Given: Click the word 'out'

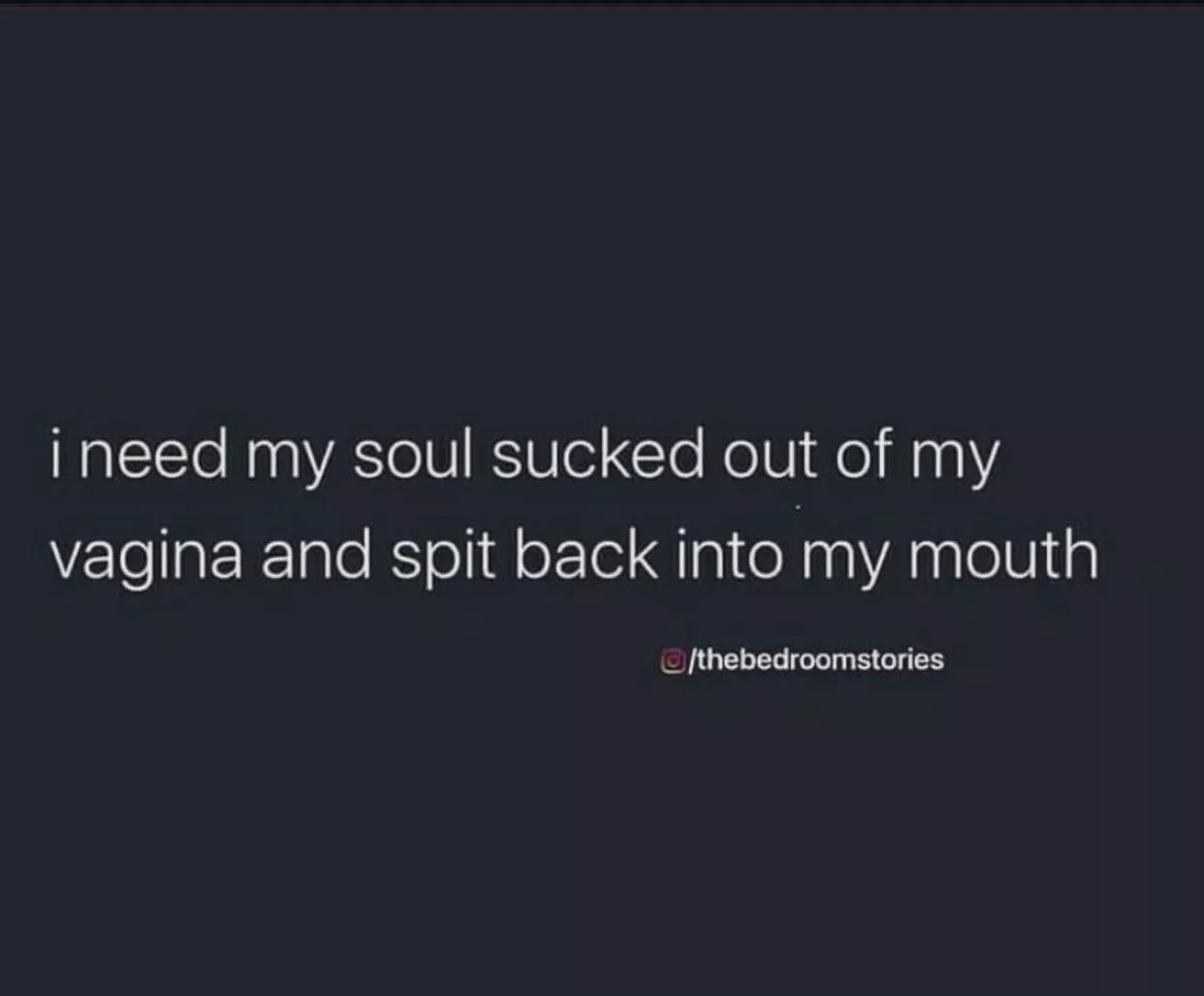Looking at the screenshot, I should point(770,458).
